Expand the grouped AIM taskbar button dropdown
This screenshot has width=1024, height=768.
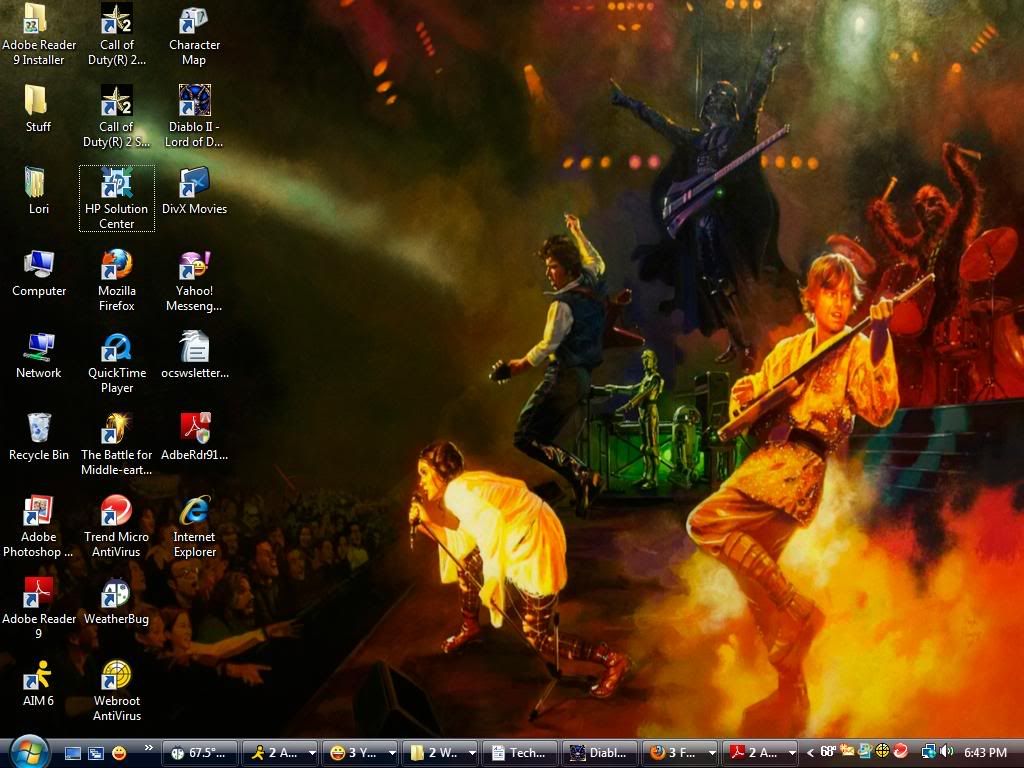(312, 753)
